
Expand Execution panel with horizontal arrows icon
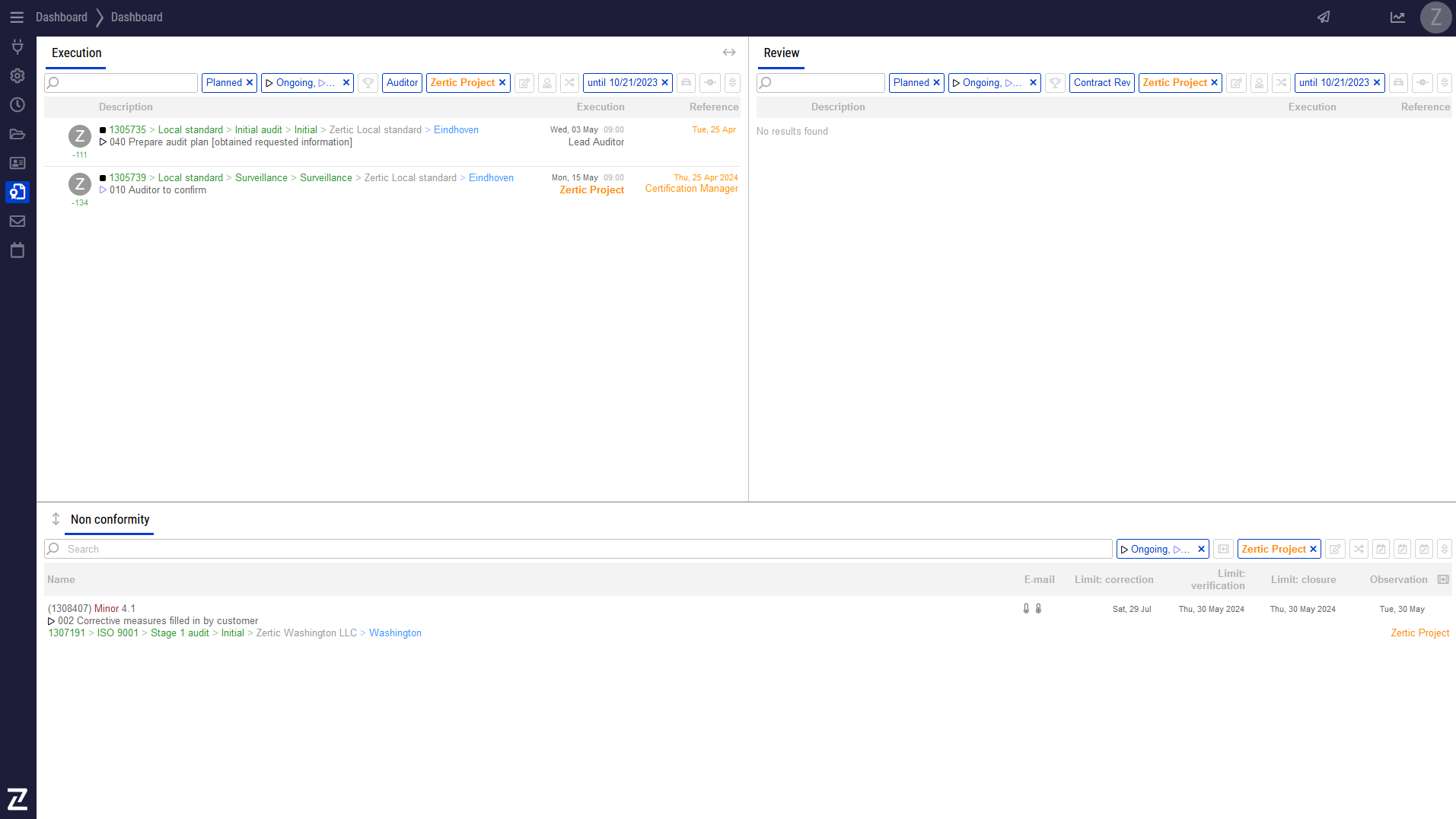click(729, 53)
